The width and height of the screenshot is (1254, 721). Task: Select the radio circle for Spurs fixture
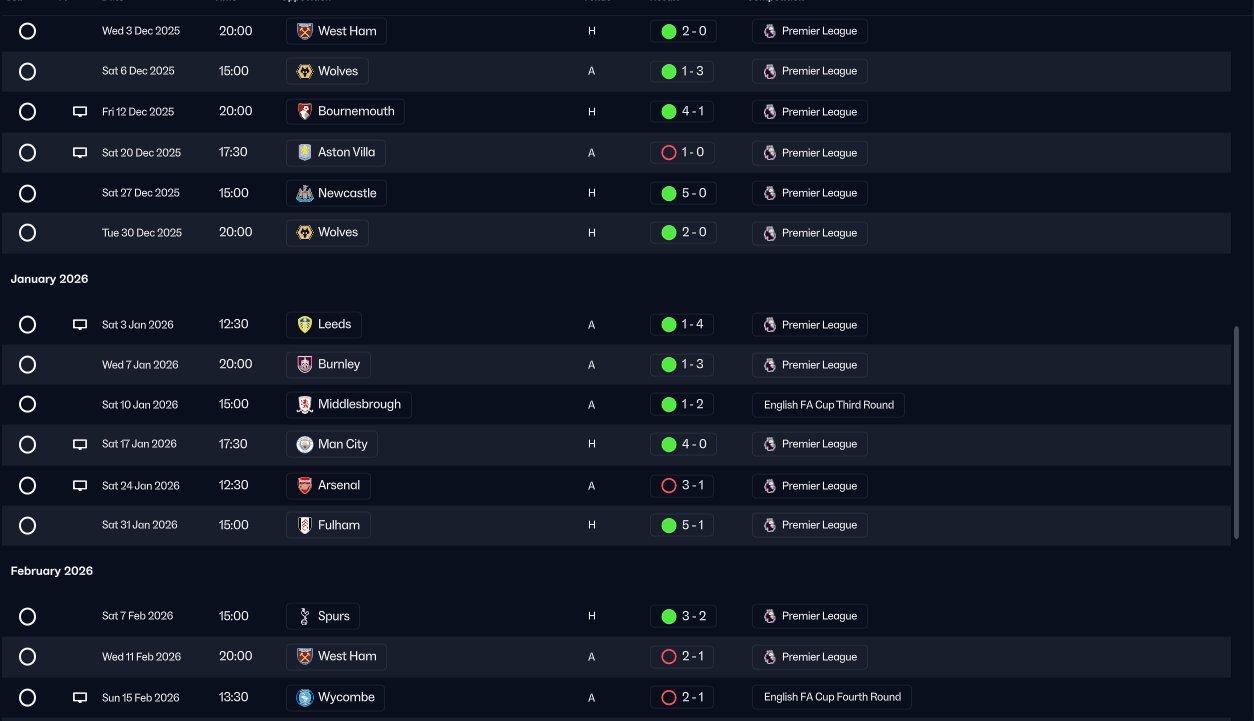click(x=28, y=616)
